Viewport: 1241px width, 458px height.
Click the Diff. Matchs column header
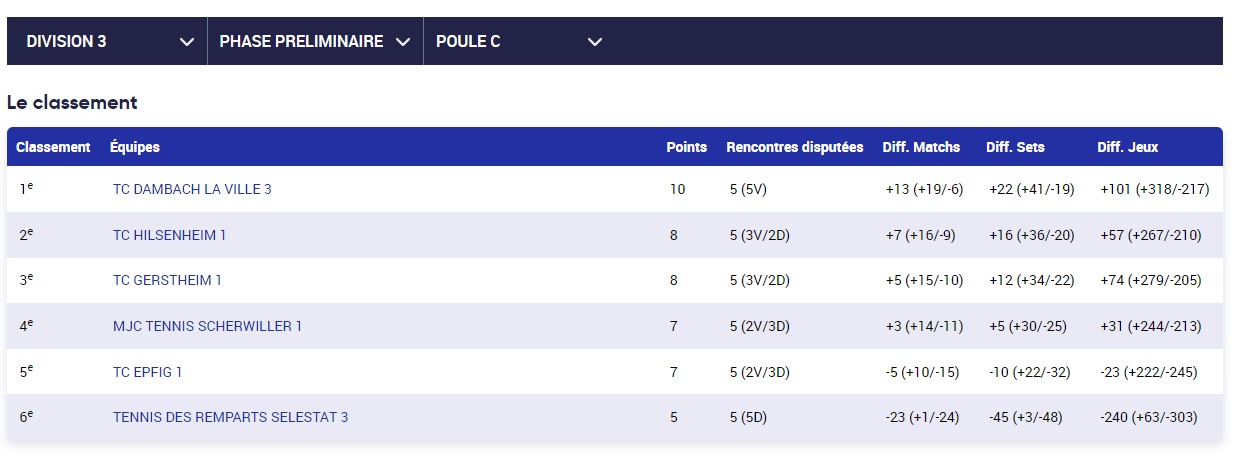pyautogui.click(x=920, y=147)
